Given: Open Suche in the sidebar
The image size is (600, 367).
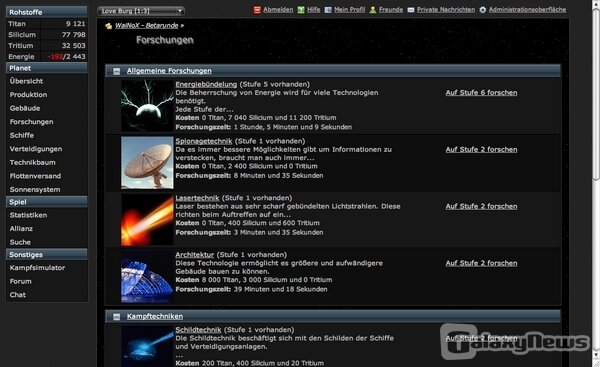Looking at the screenshot, I should (20, 242).
